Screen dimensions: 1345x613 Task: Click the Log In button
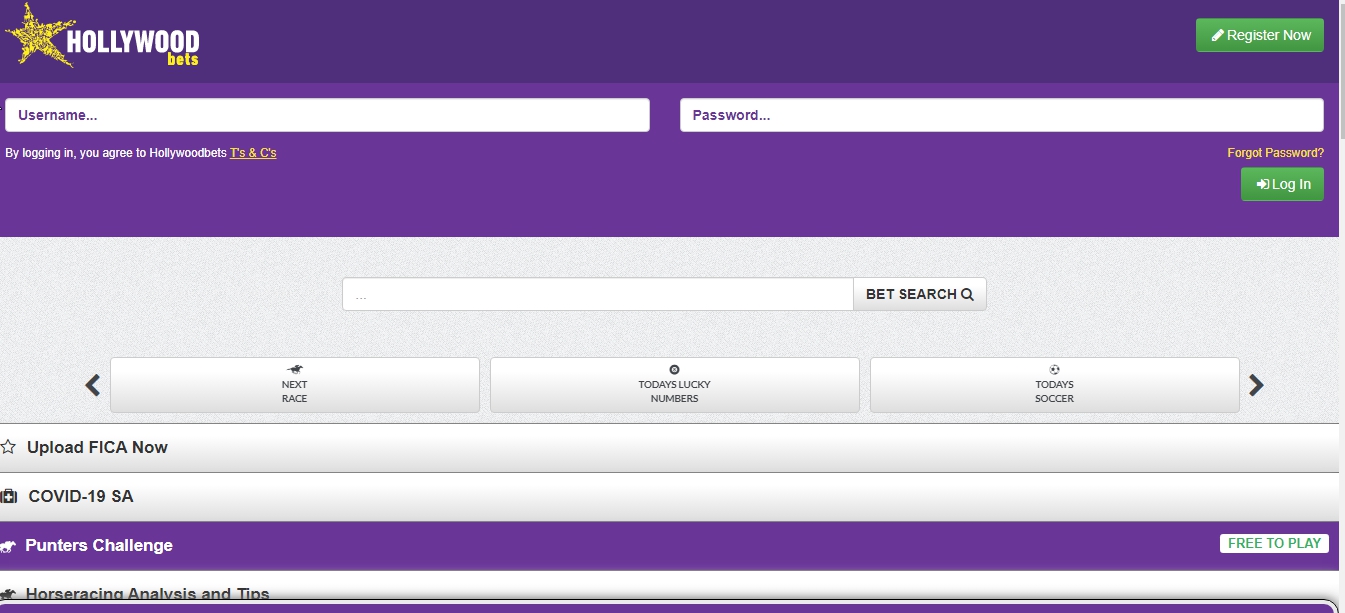click(1283, 184)
